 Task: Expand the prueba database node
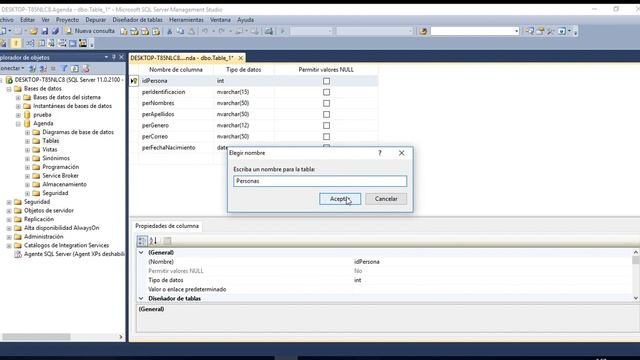click(18, 115)
